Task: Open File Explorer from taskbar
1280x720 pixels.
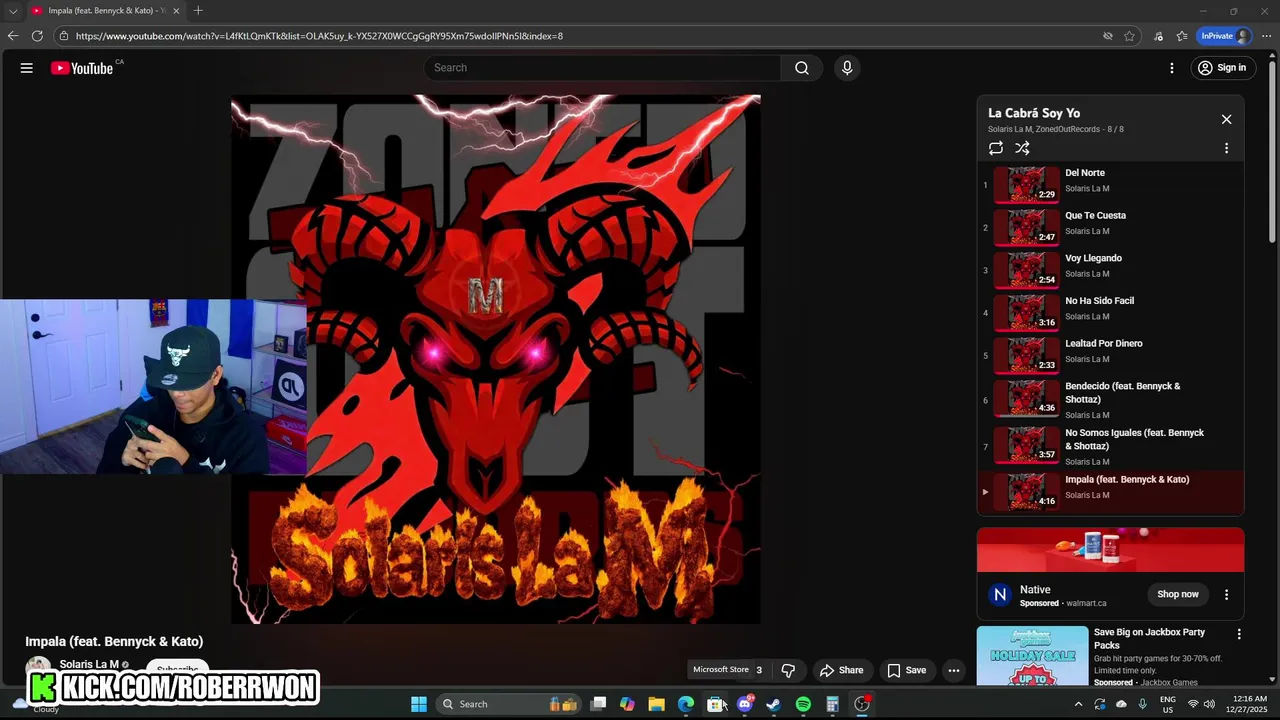Action: point(656,704)
